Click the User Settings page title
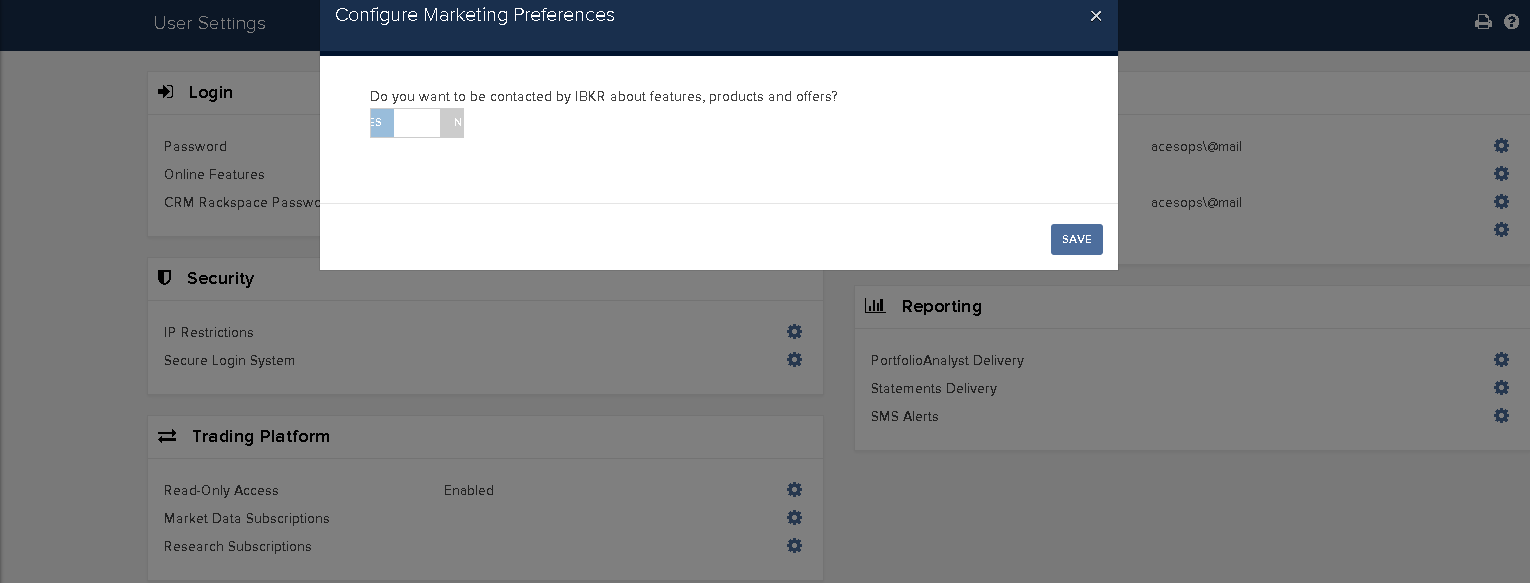Viewport: 1530px width, 583px height. click(x=210, y=23)
